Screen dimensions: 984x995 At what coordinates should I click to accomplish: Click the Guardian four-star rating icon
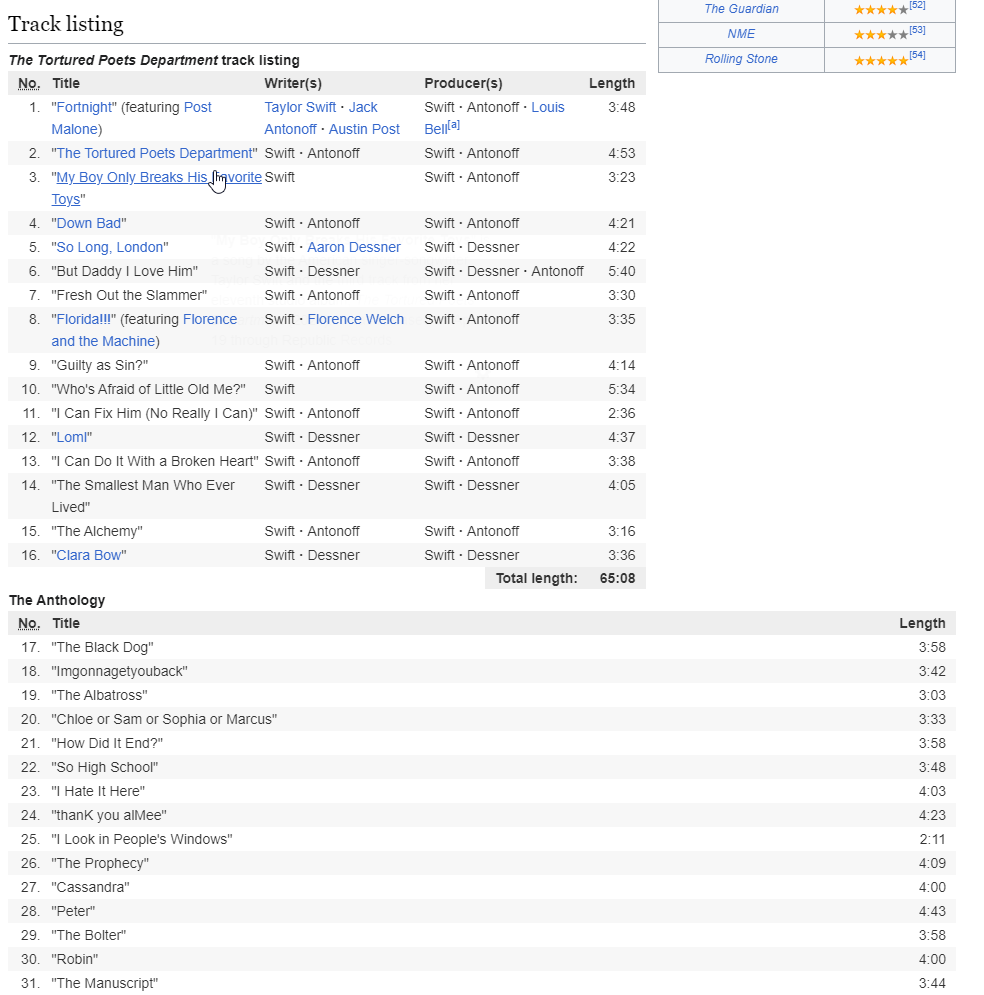click(881, 10)
